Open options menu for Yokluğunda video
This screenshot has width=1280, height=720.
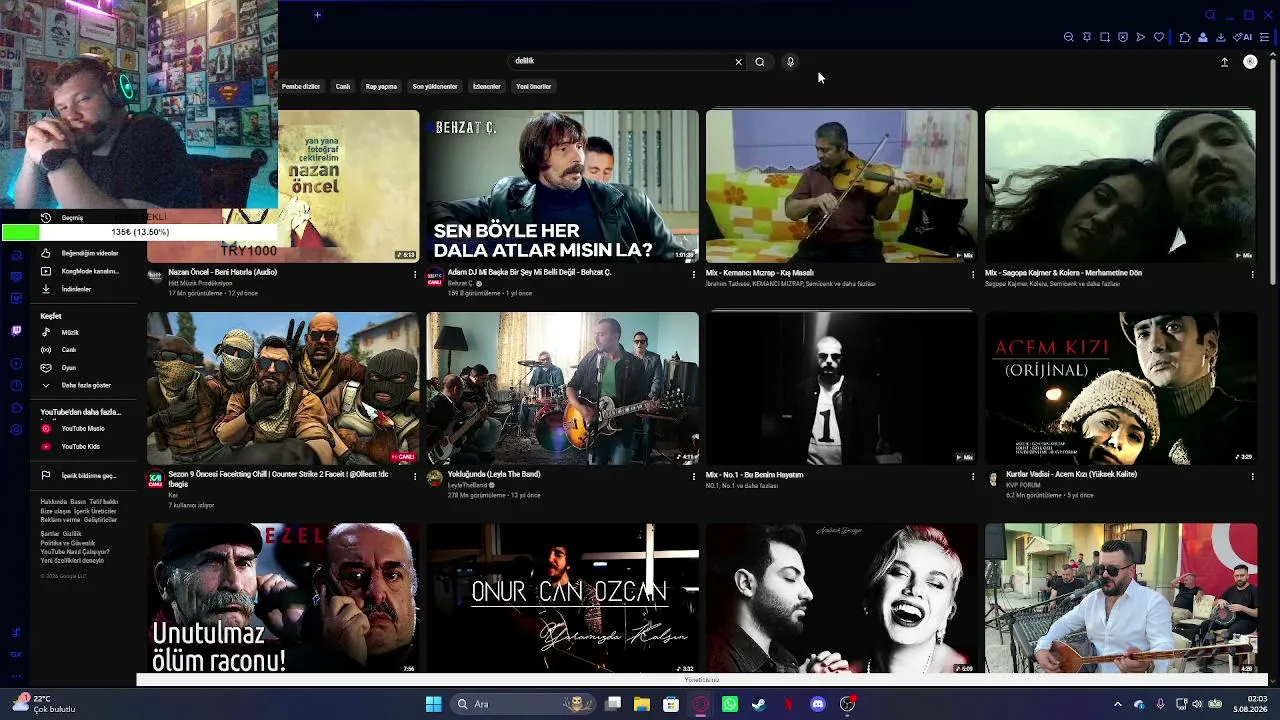(x=694, y=476)
